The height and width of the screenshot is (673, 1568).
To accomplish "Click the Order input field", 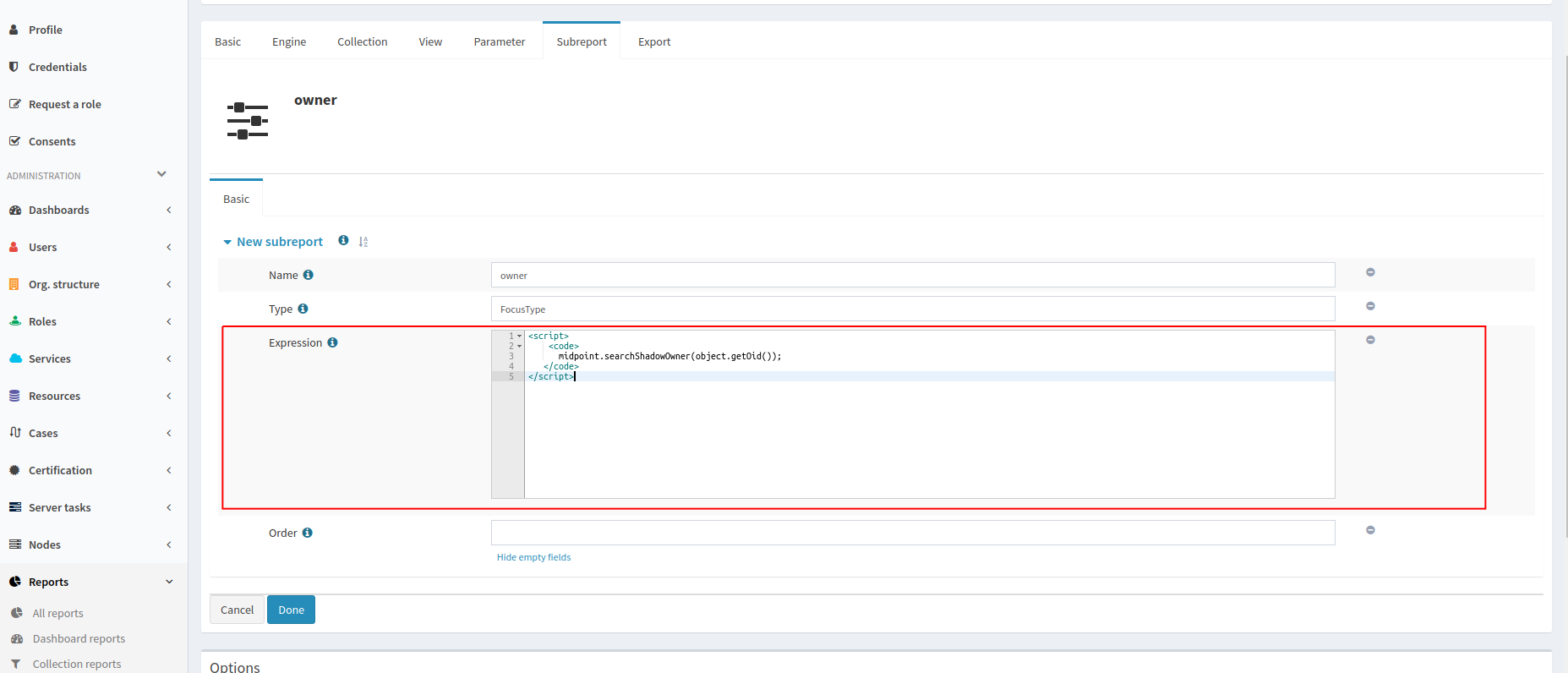I will coord(913,533).
